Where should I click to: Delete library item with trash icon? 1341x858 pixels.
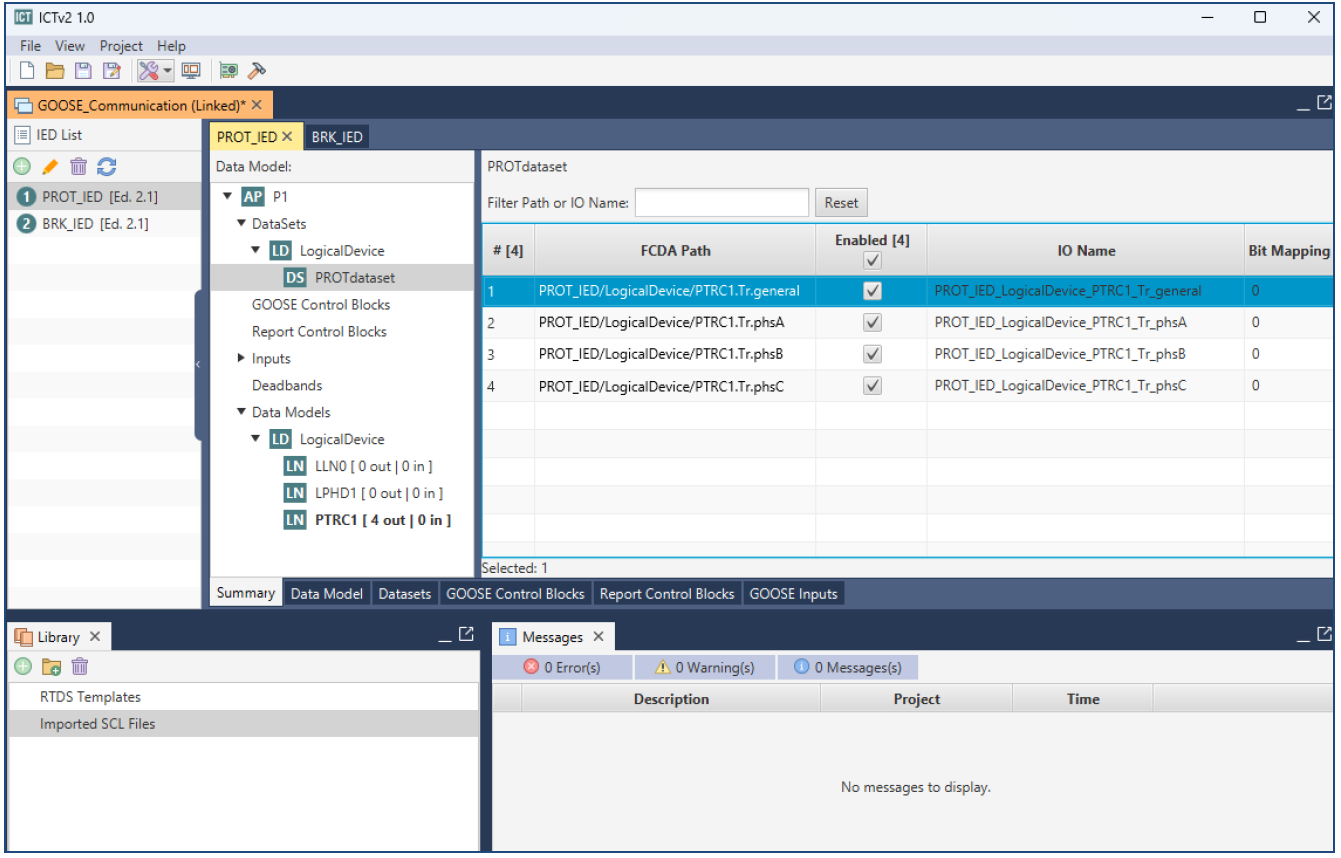pos(80,666)
